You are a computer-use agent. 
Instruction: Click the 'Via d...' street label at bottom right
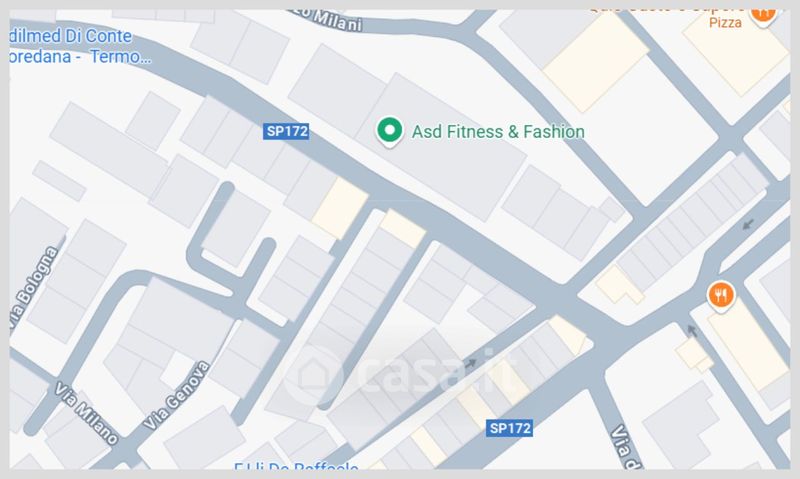626,447
